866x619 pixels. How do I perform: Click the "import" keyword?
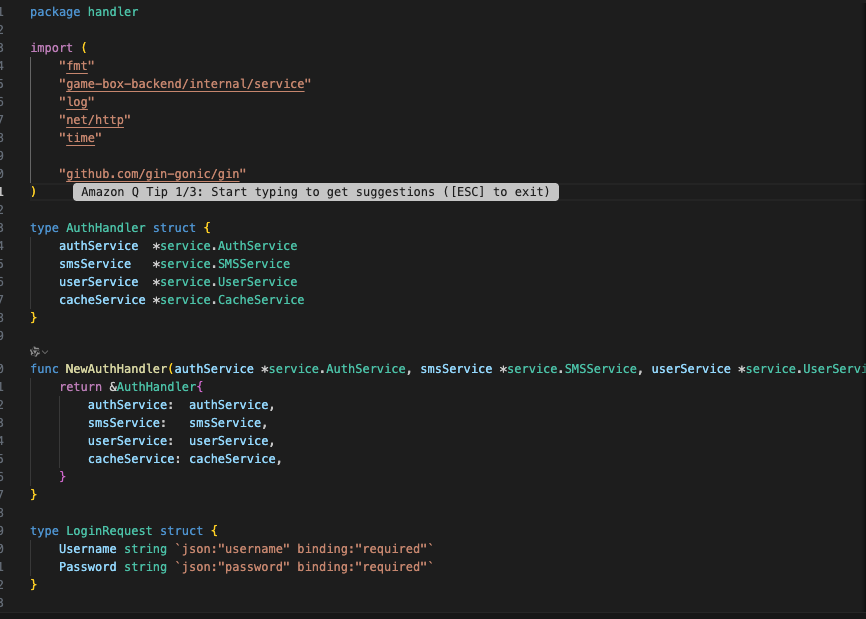[x=51, y=48]
